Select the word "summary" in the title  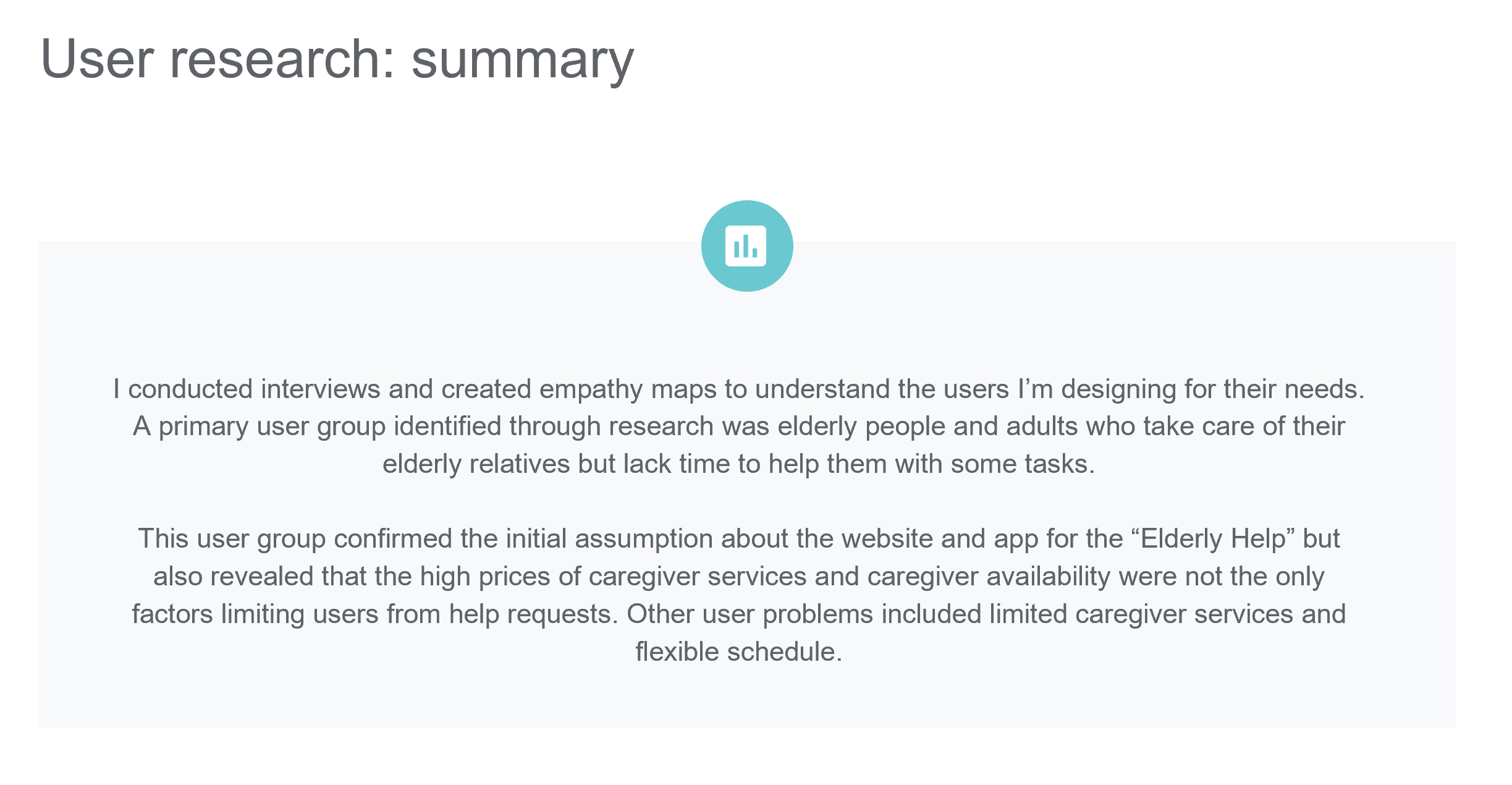(523, 62)
